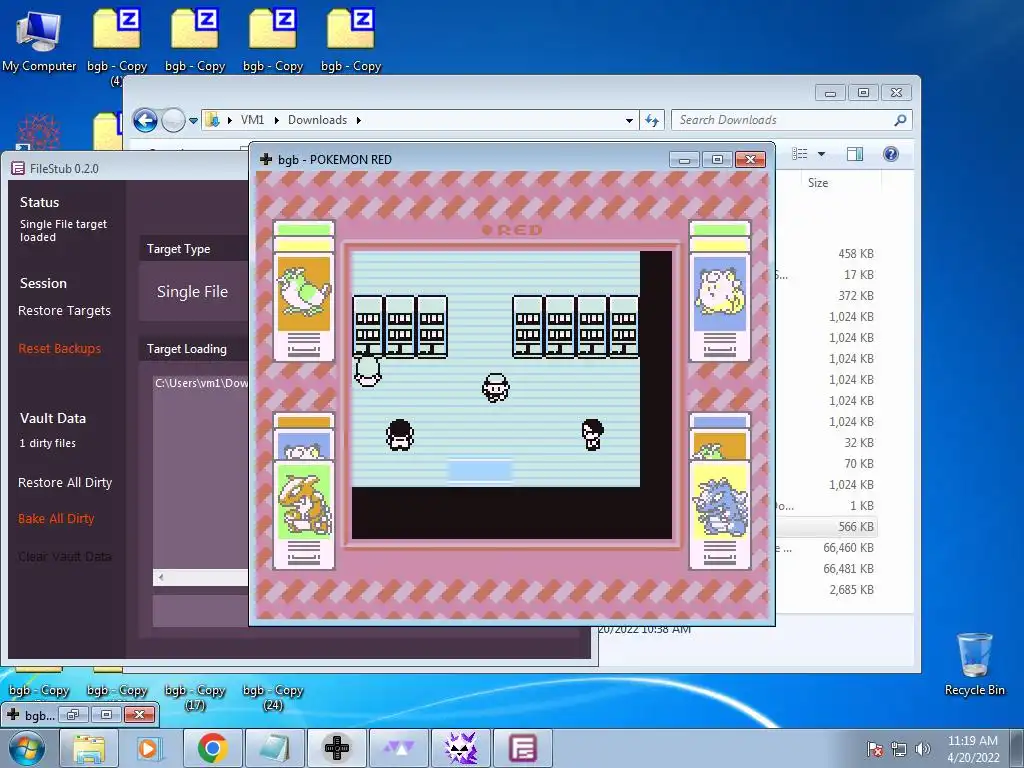
Task: Expand the arrow after Downloads breadcrumb
Action: pos(359,120)
